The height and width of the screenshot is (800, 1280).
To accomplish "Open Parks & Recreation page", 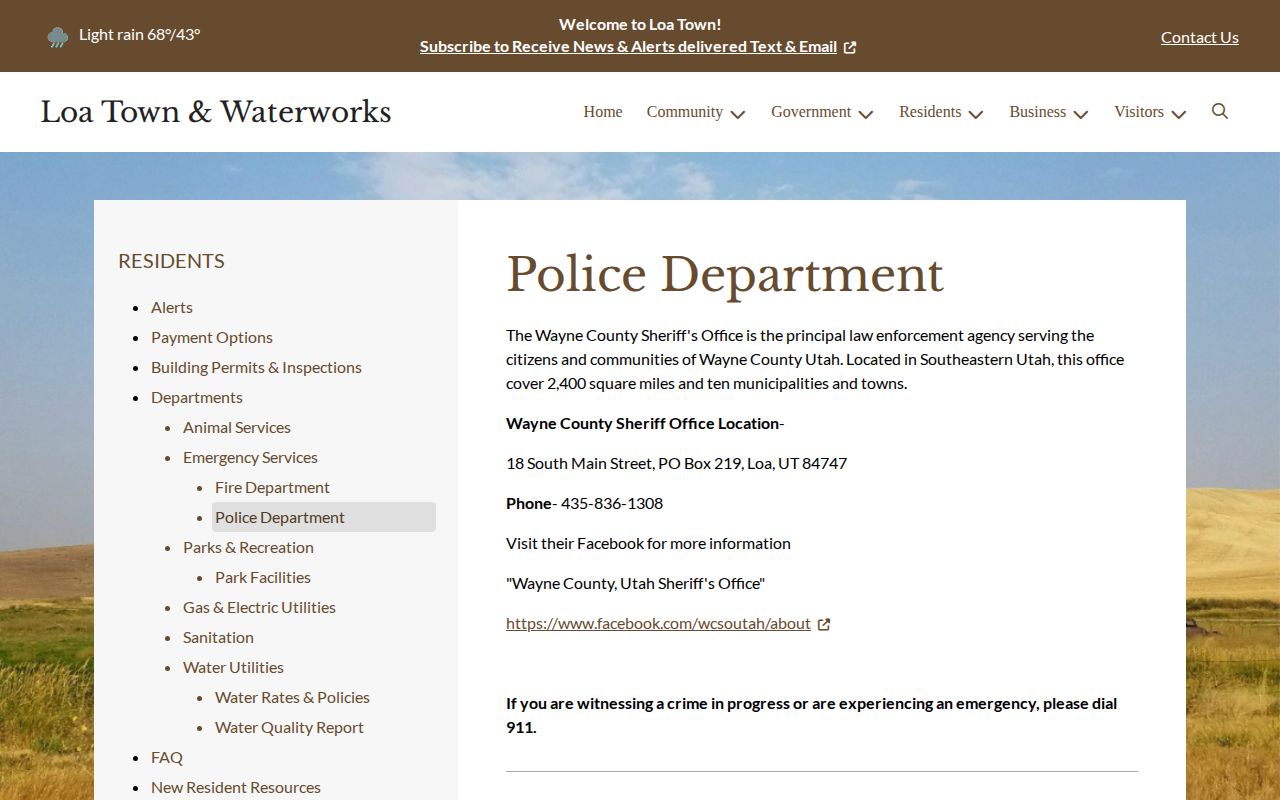I will click(x=248, y=547).
